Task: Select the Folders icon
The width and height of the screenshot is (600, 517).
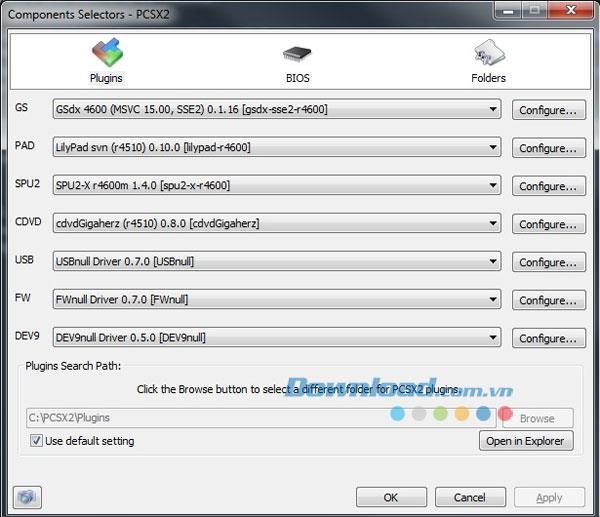Action: pos(487,54)
